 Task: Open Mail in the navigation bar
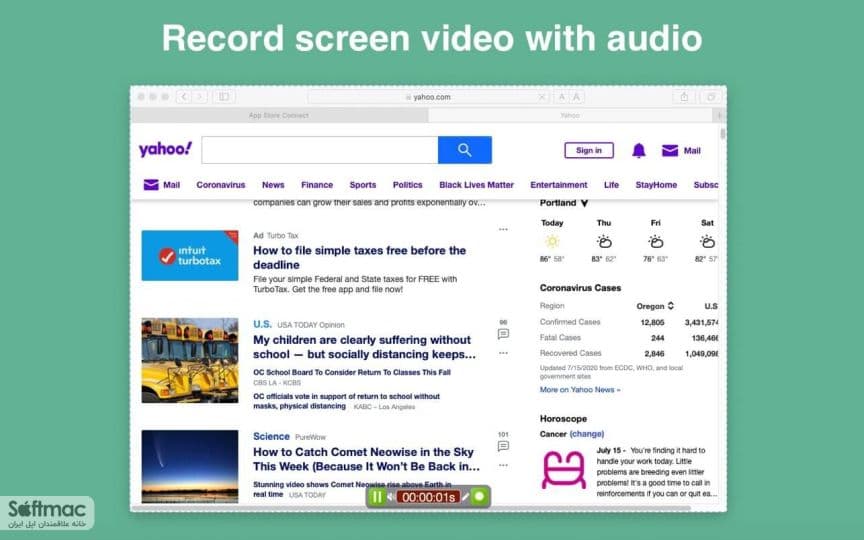click(162, 185)
